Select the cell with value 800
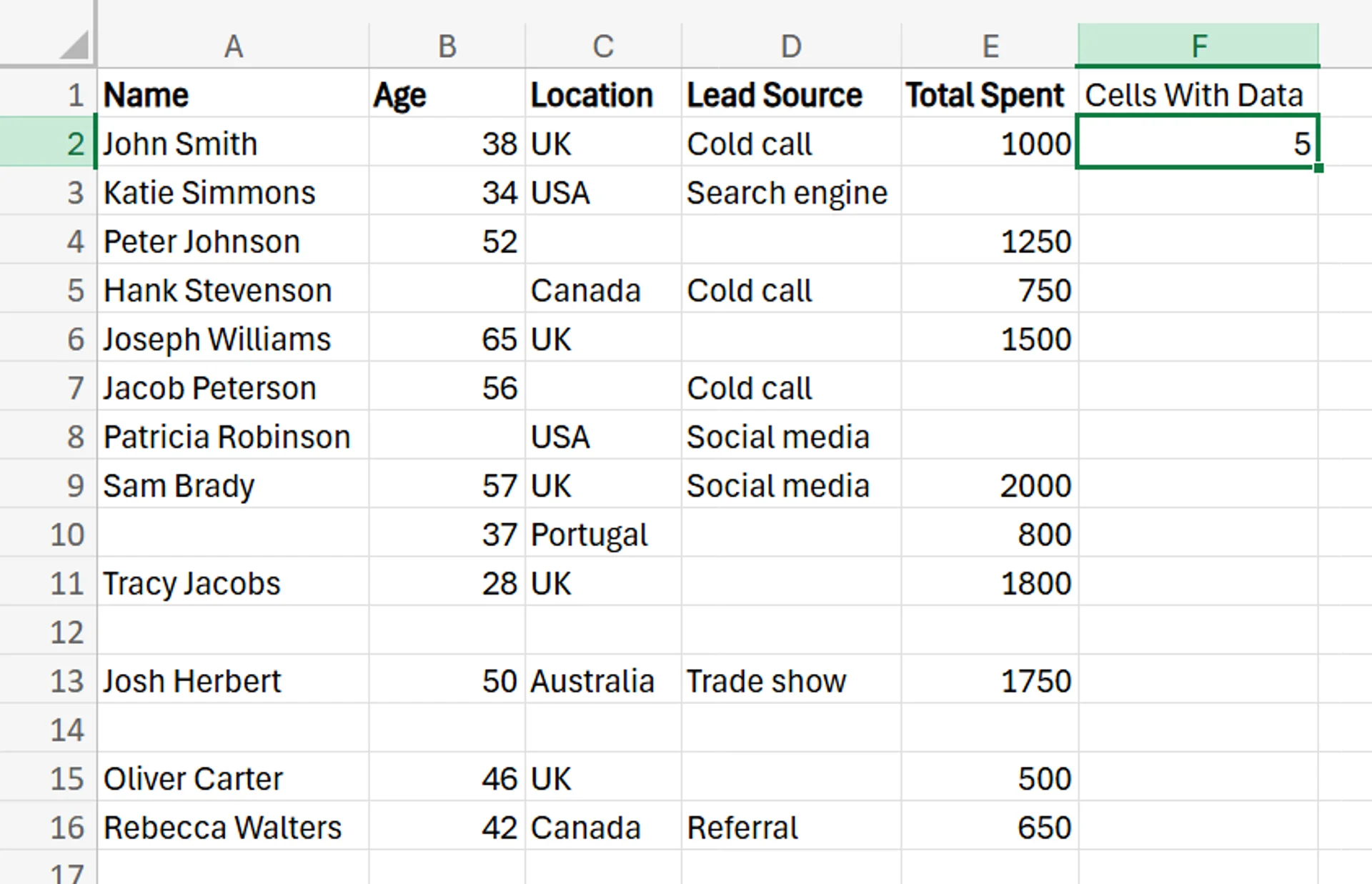Screen dimensions: 1372x884 click(x=990, y=533)
